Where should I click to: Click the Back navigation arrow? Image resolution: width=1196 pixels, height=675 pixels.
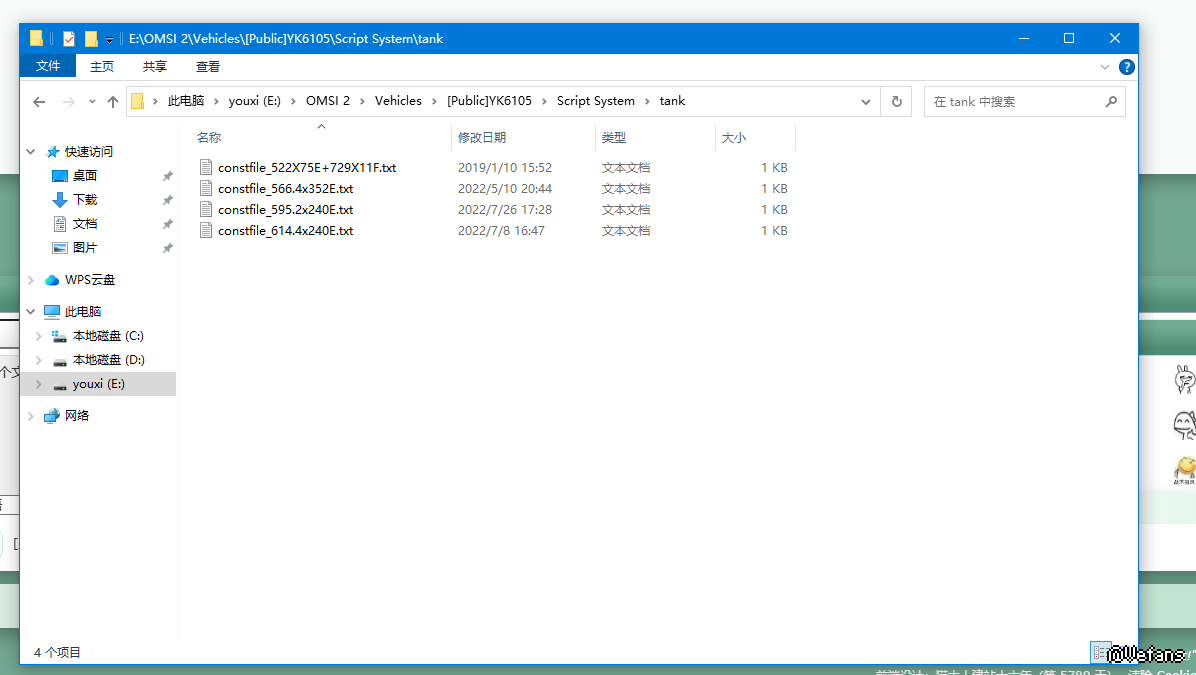[x=39, y=101]
